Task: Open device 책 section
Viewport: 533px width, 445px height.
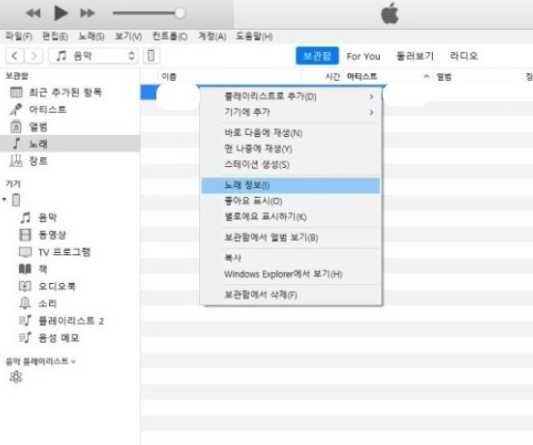Action: pyautogui.click(x=42, y=269)
